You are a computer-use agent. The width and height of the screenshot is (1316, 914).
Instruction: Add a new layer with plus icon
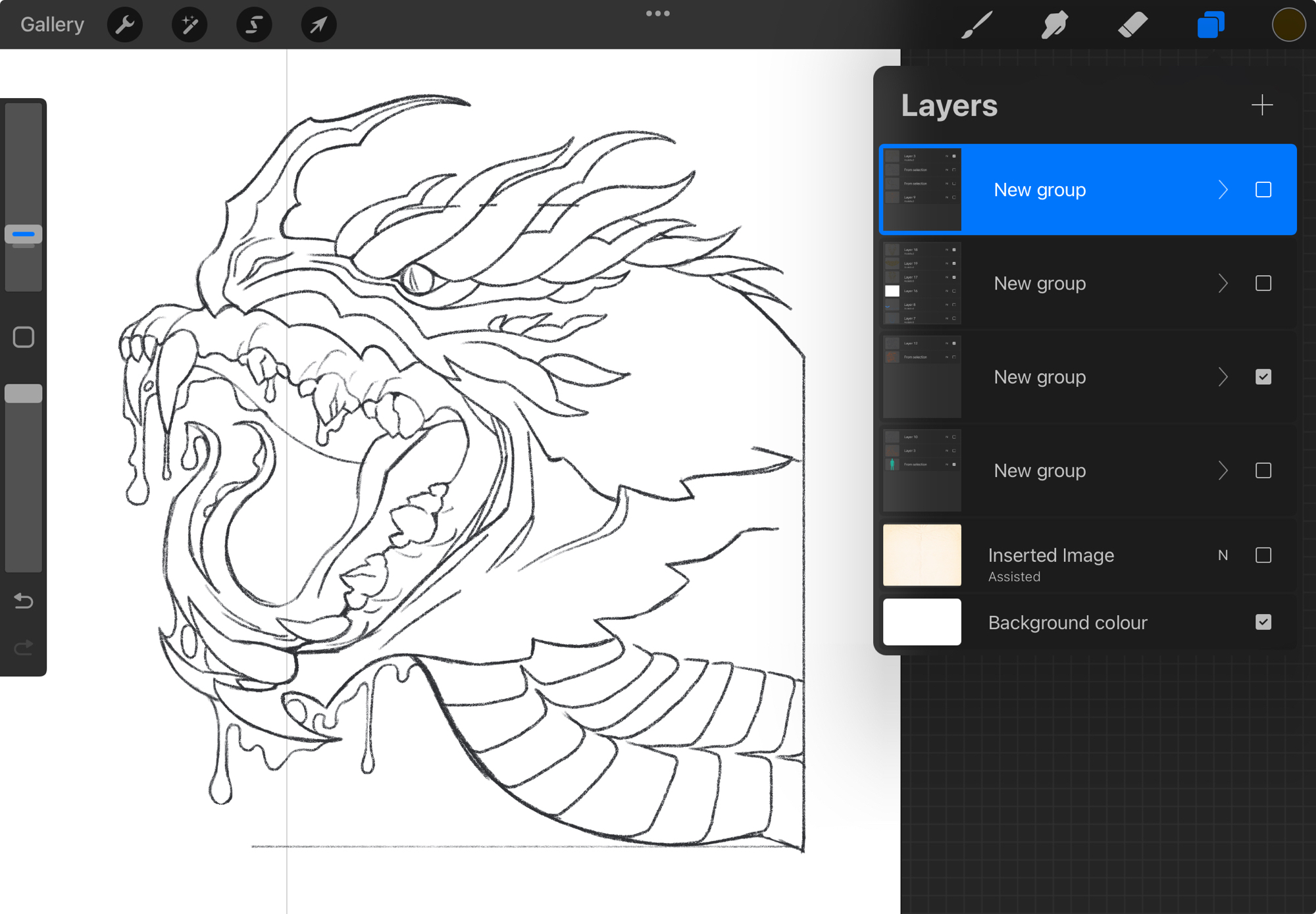[1261, 105]
